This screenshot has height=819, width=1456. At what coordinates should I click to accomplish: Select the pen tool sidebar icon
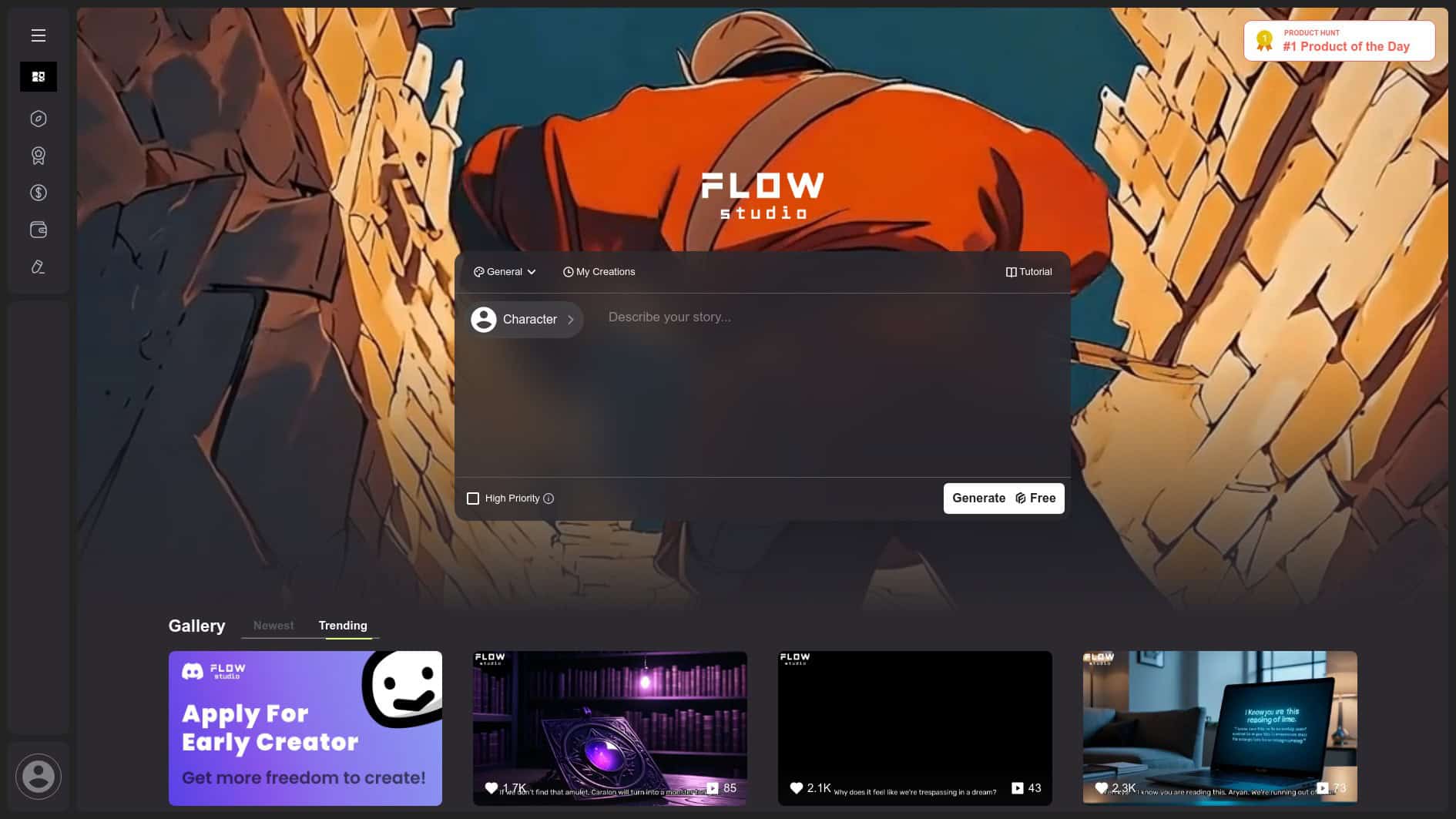38,266
